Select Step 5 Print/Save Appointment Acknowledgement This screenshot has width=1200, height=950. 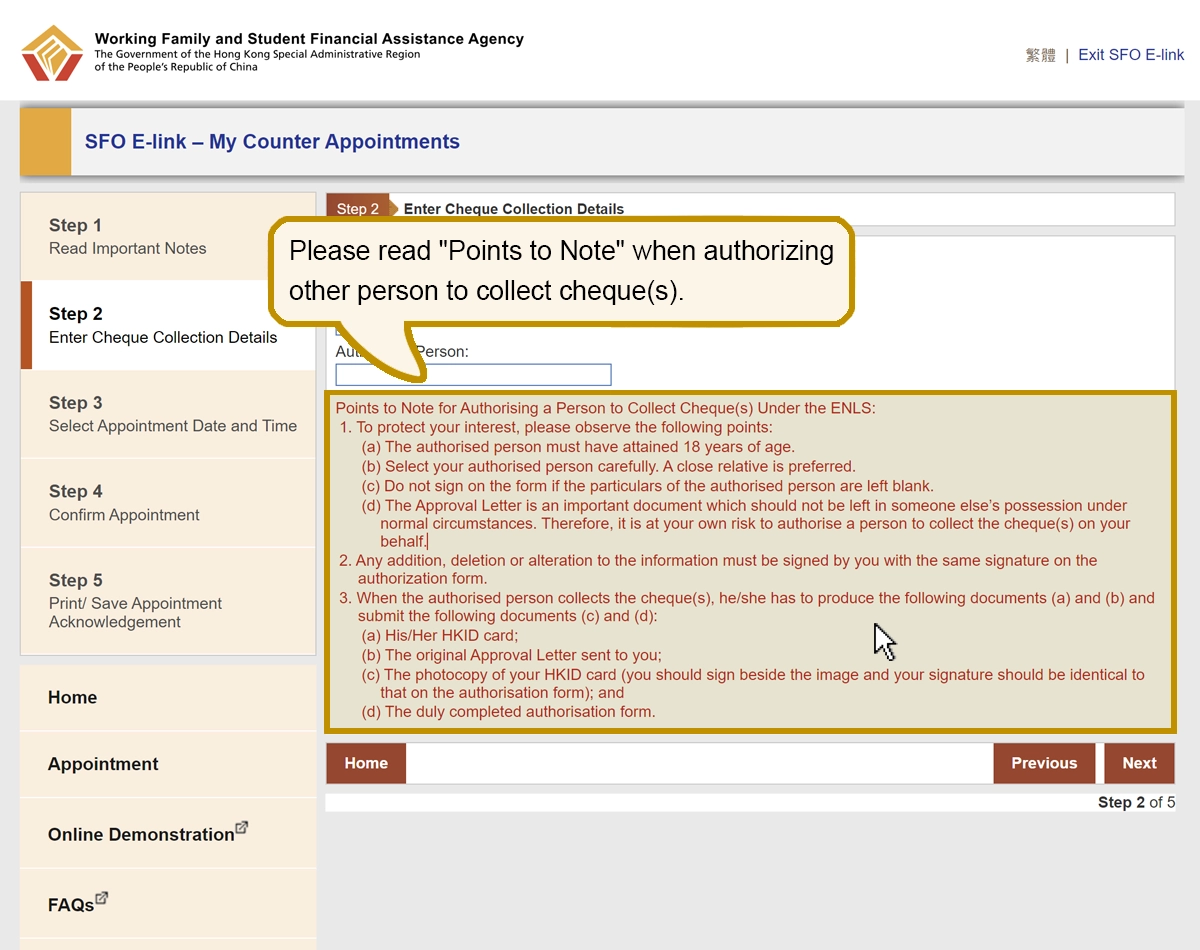168,601
